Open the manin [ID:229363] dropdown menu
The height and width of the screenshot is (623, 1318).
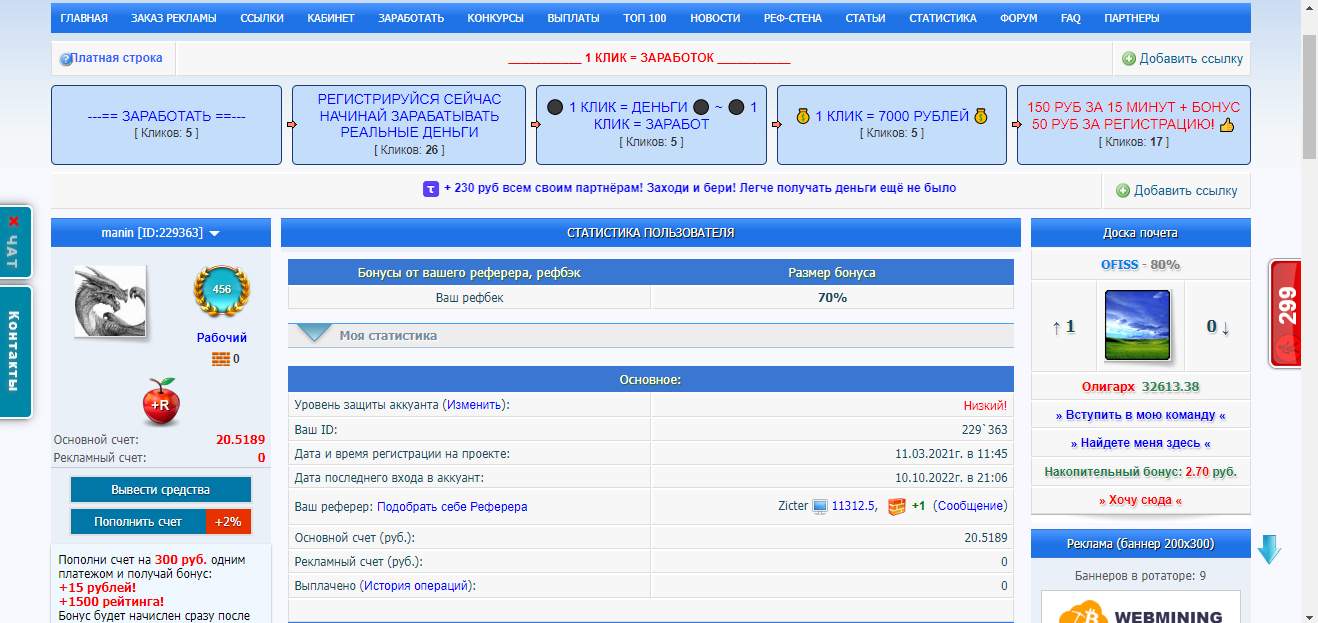click(160, 233)
